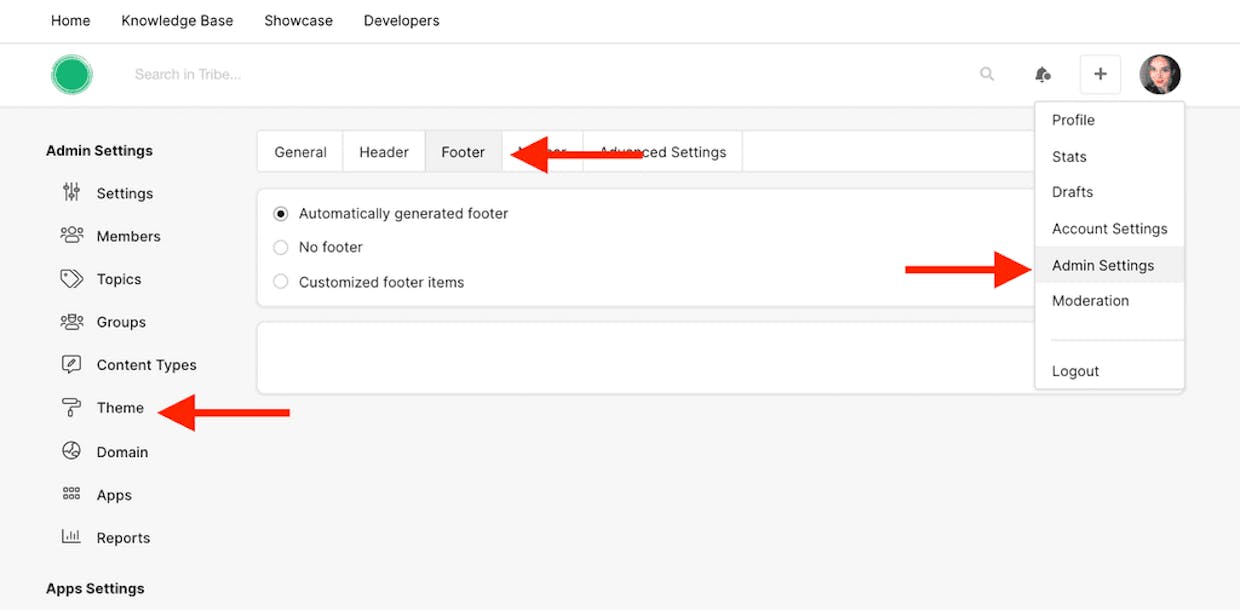Open the notifications bell
The image size is (1240, 610).
pos(1042,74)
